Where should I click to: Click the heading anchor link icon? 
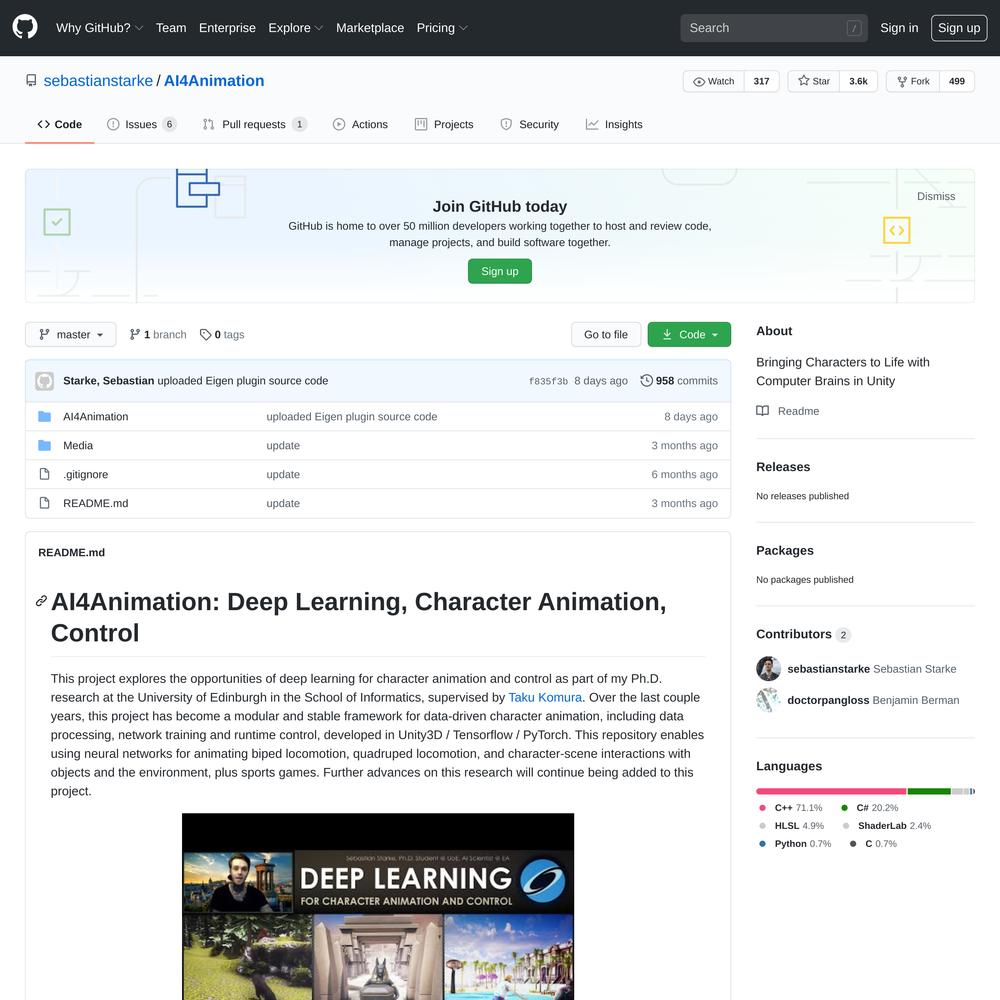(41, 601)
